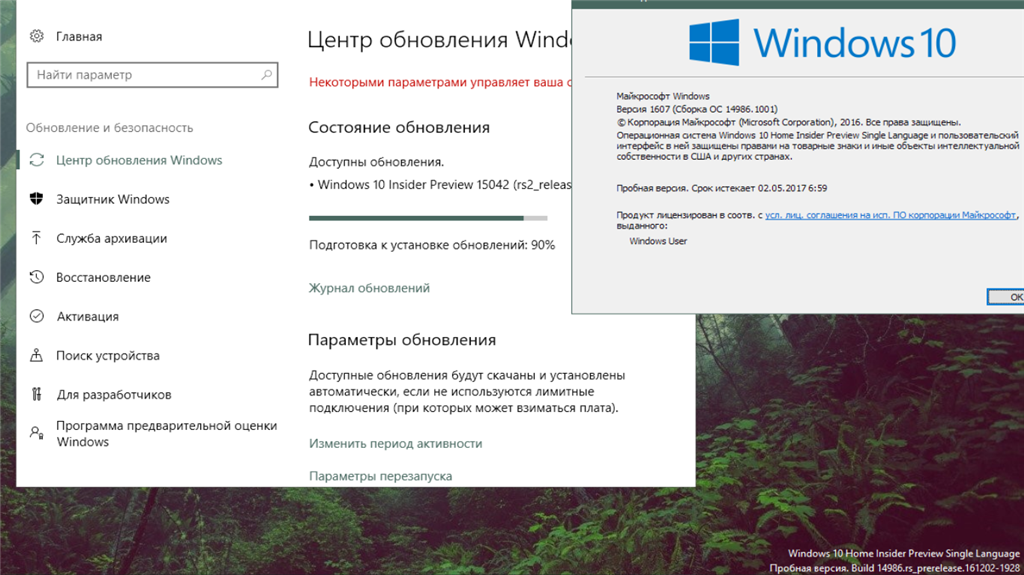Image resolution: width=1024 pixels, height=575 pixels.
Task: Click the Восстановление history clock icon
Action: (x=37, y=277)
